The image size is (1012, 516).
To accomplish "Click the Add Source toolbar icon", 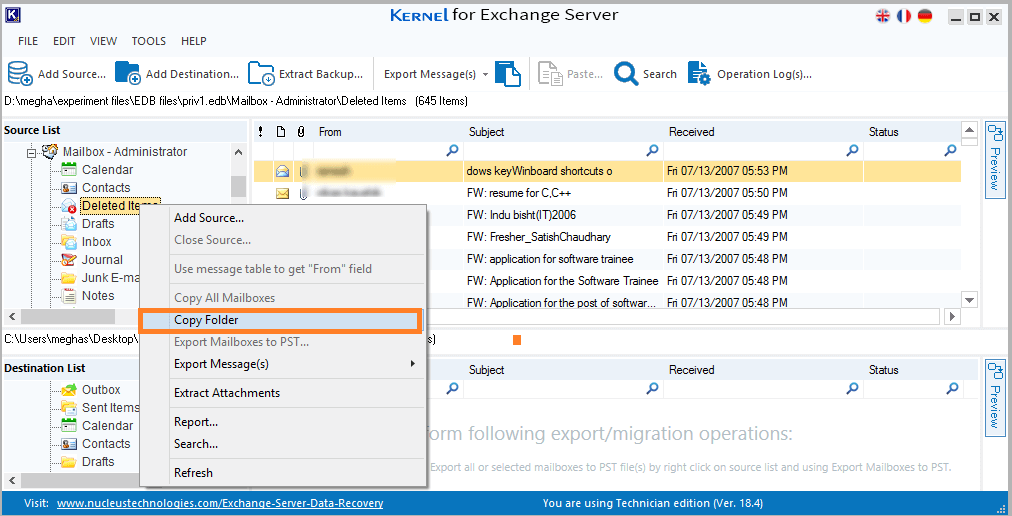I will pos(20,74).
